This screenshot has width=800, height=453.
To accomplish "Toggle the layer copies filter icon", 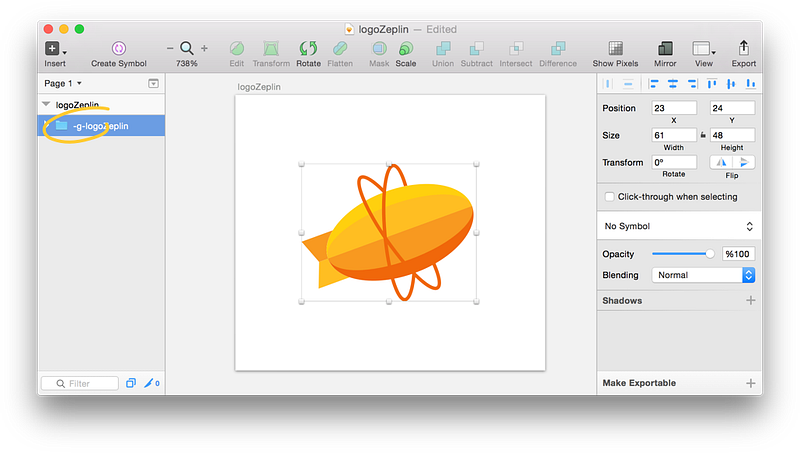I will [131, 383].
